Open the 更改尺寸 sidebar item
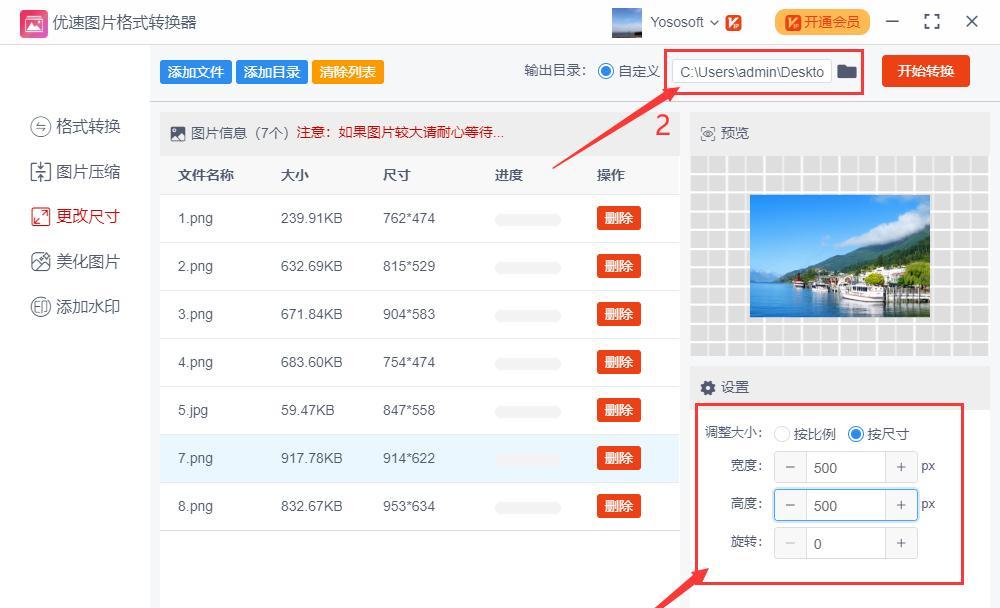Viewport: 1000px width, 608px height. point(75,216)
